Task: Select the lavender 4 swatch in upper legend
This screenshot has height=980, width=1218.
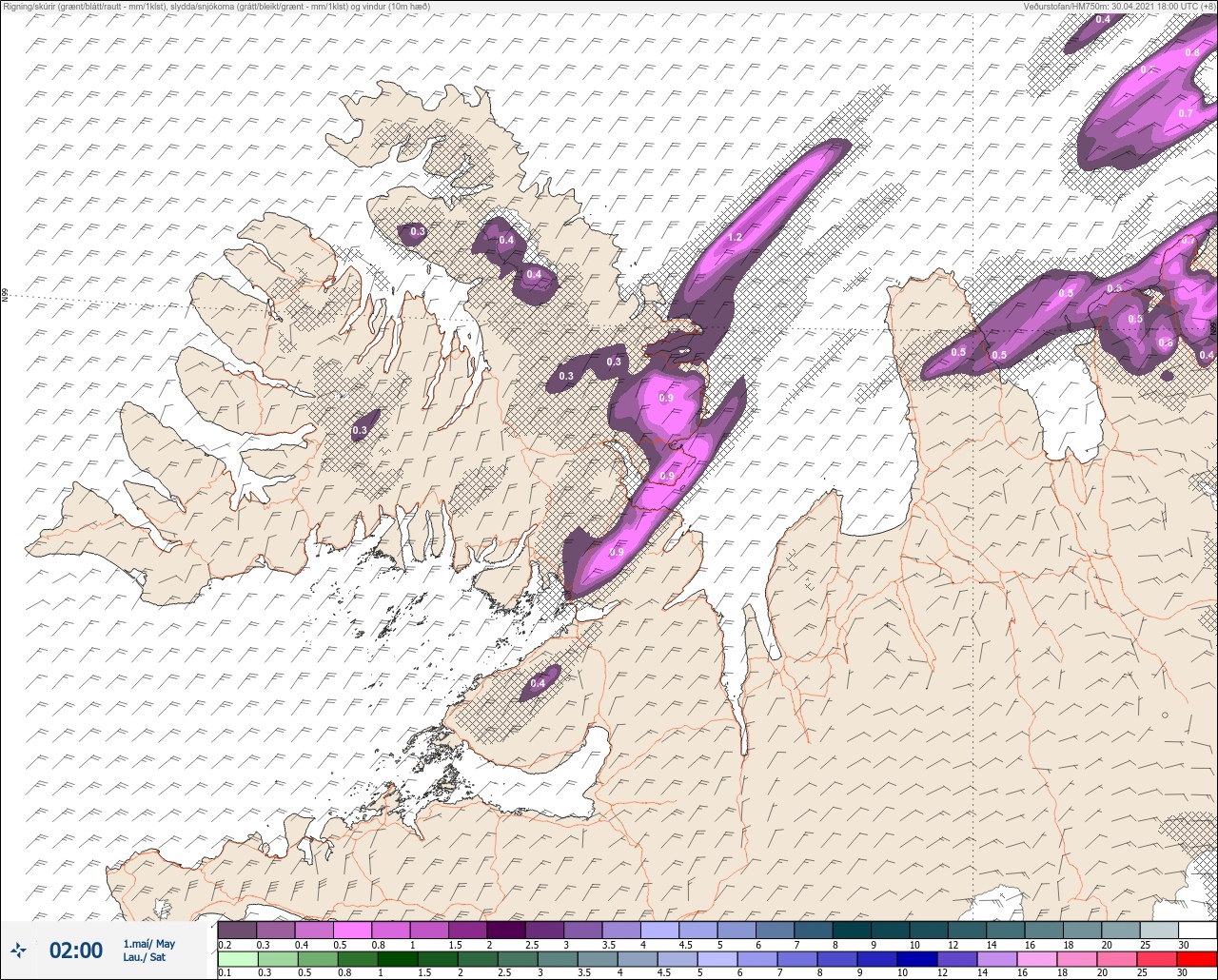Action: tap(659, 930)
